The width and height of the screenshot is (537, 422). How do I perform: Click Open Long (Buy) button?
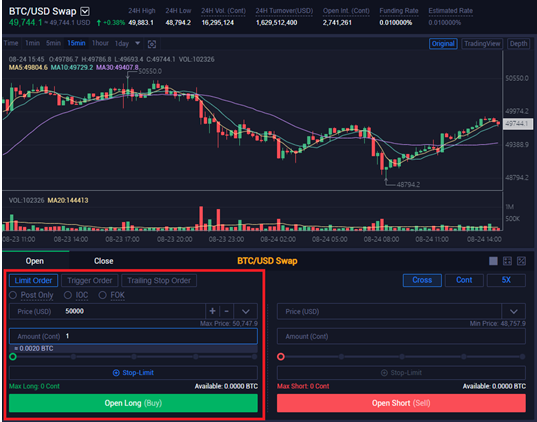point(133,403)
